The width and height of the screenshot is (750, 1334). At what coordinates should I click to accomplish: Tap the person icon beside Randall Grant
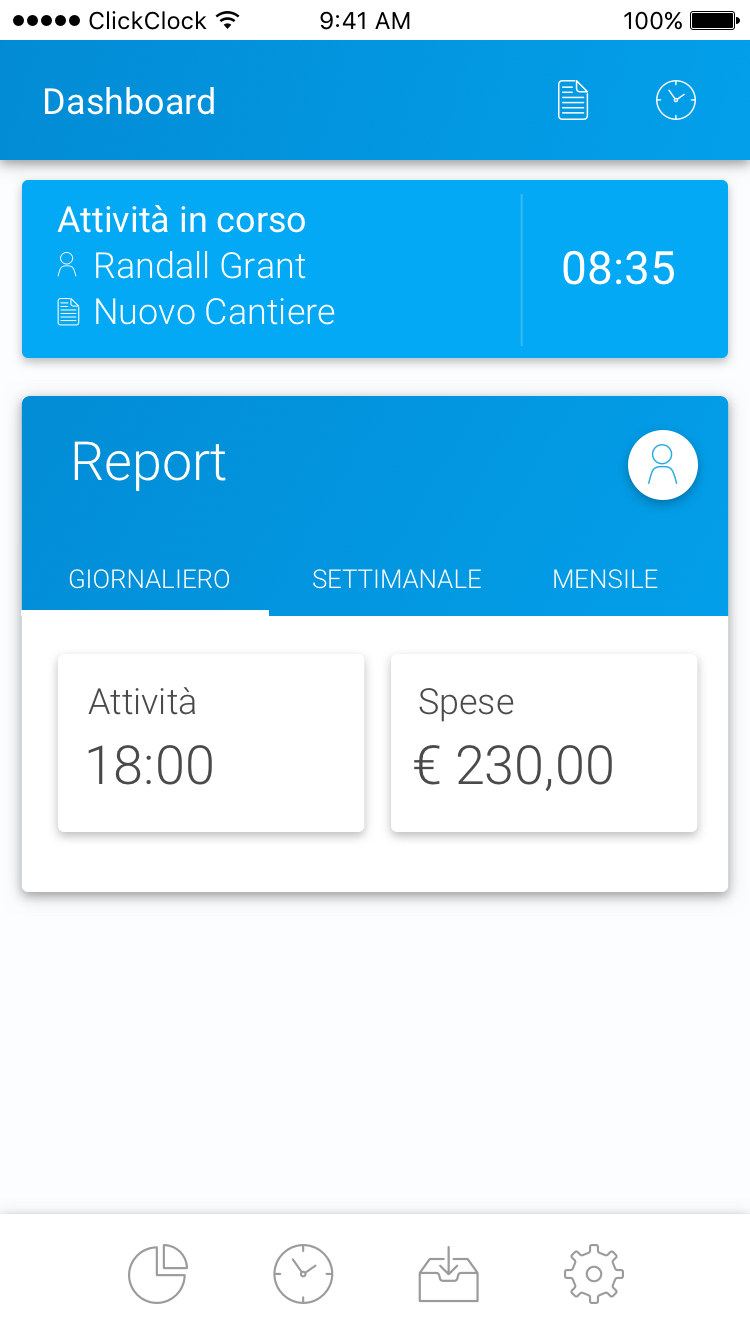point(67,266)
